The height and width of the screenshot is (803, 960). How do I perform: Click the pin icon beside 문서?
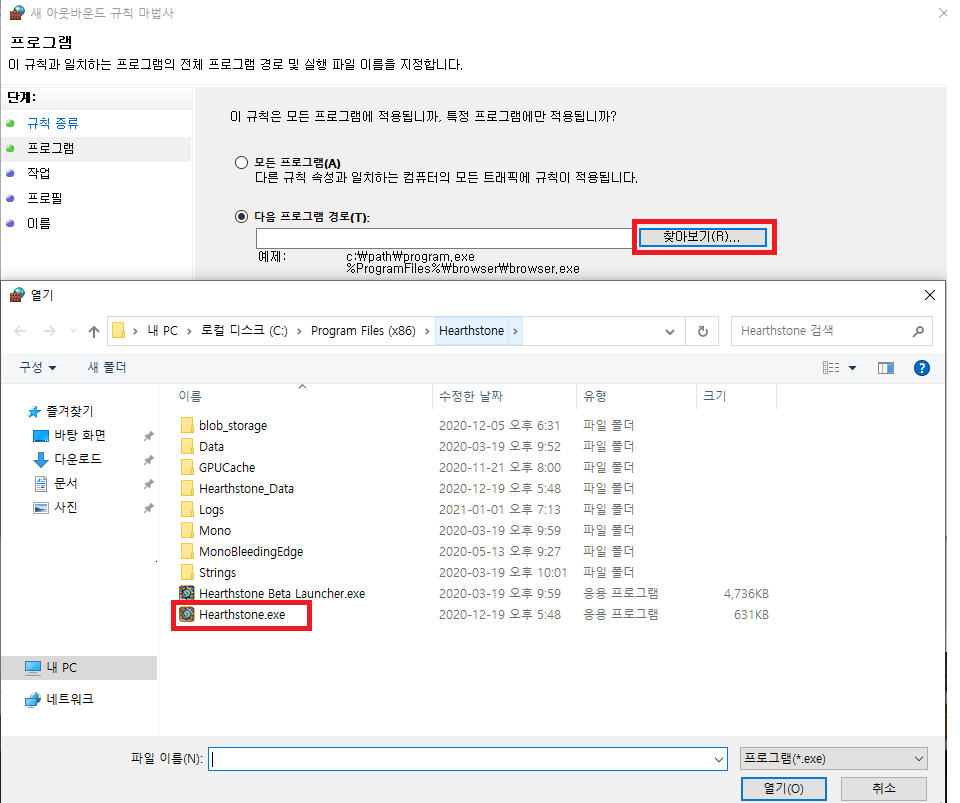coord(148,484)
